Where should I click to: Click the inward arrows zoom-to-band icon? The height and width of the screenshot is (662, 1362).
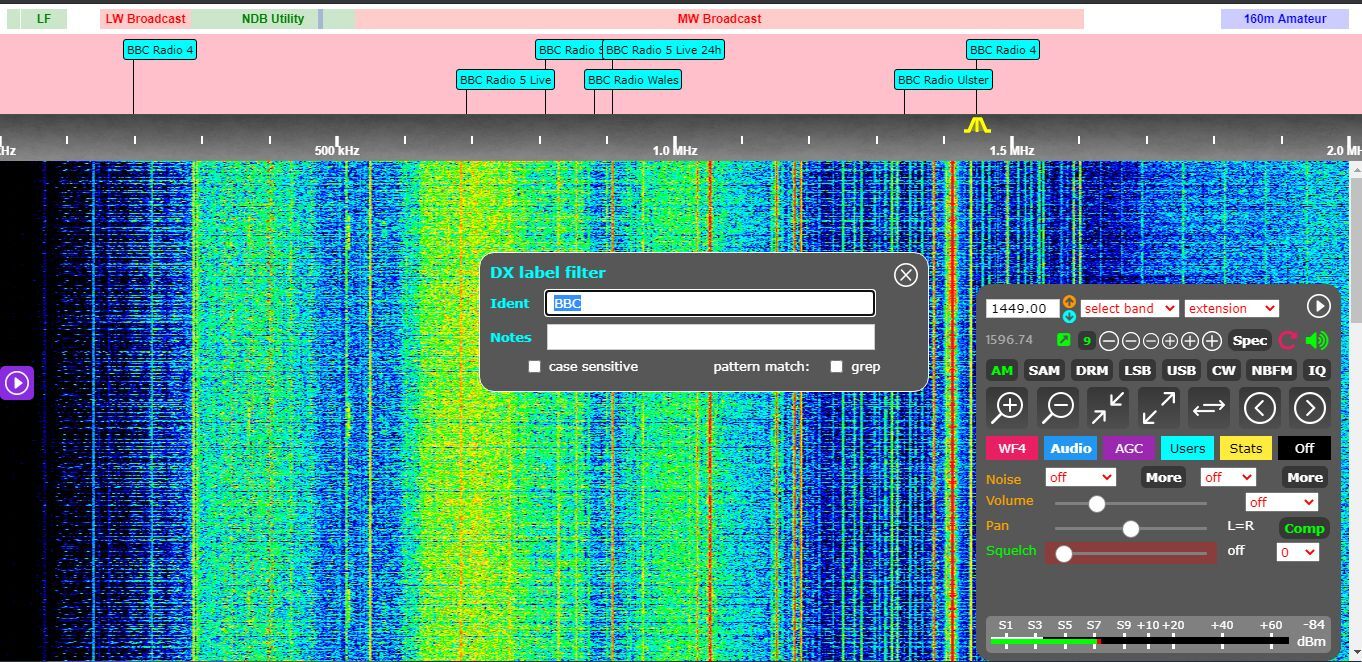point(1108,407)
